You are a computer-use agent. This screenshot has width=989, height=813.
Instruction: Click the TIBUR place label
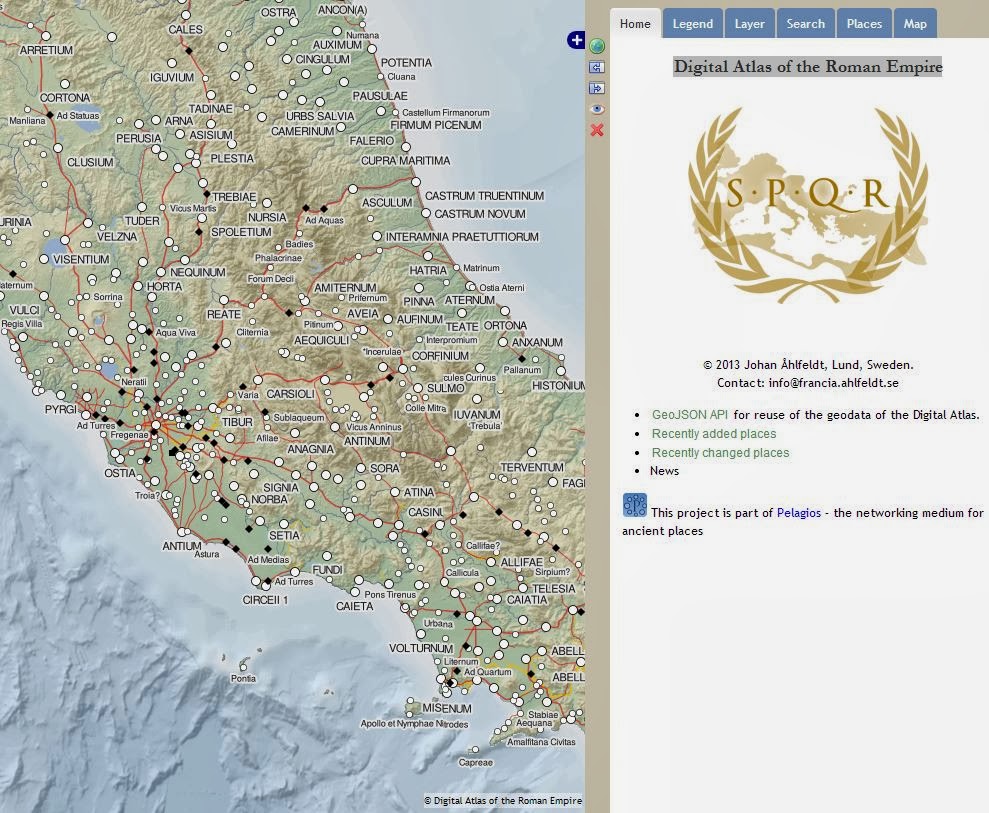pyautogui.click(x=237, y=422)
